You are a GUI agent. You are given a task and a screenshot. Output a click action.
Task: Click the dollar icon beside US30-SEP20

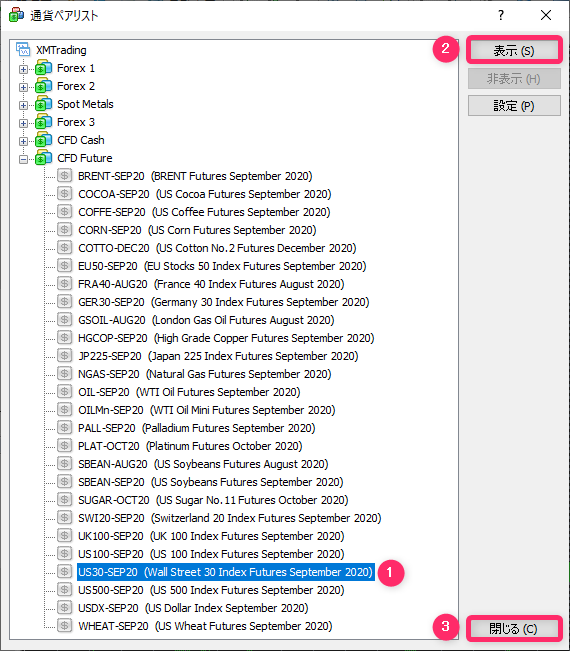click(64, 572)
